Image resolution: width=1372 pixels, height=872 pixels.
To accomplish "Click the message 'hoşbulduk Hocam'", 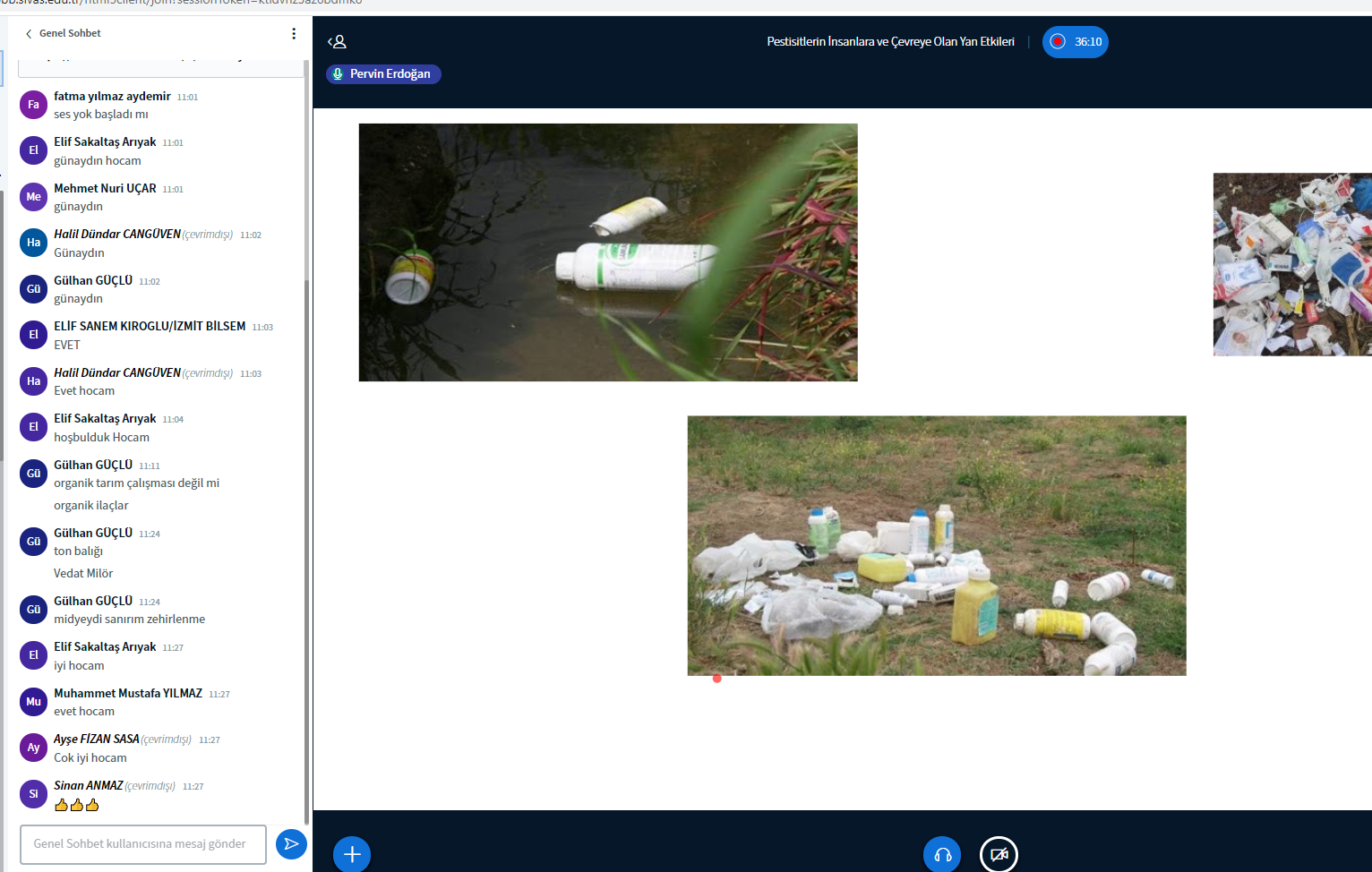I will (101, 438).
